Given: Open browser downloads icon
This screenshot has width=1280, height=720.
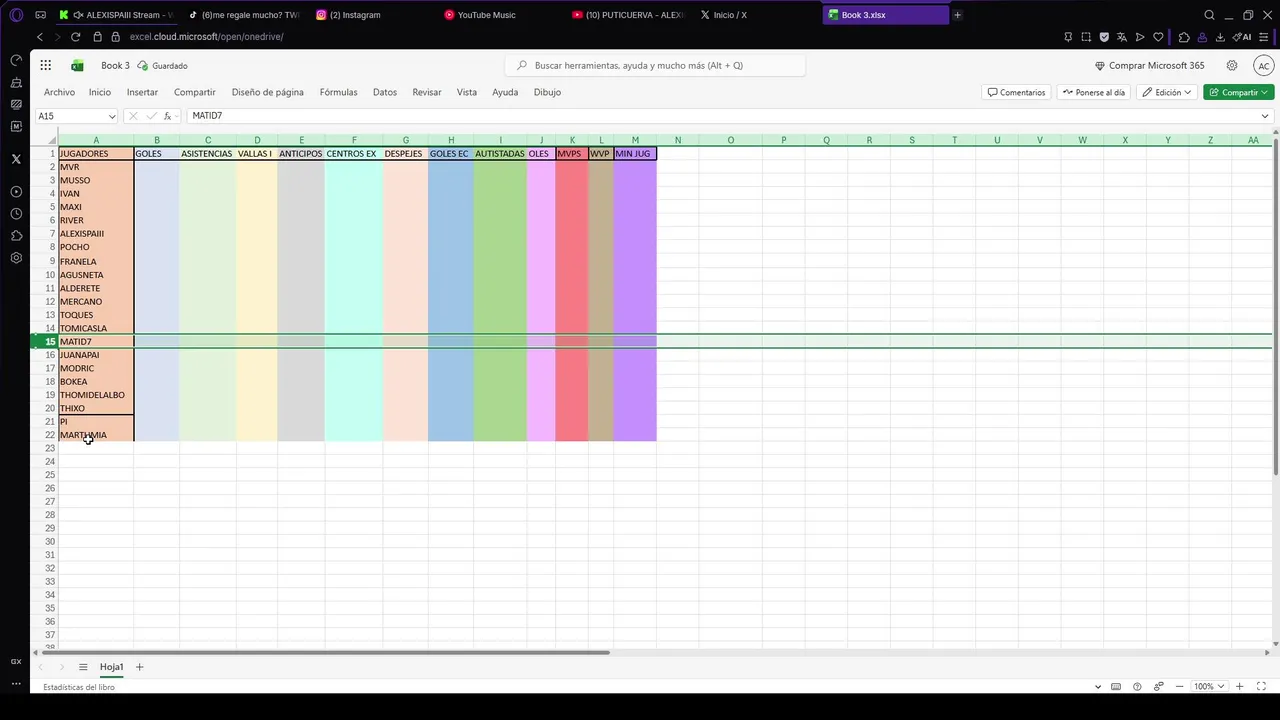Looking at the screenshot, I should (x=1220, y=37).
